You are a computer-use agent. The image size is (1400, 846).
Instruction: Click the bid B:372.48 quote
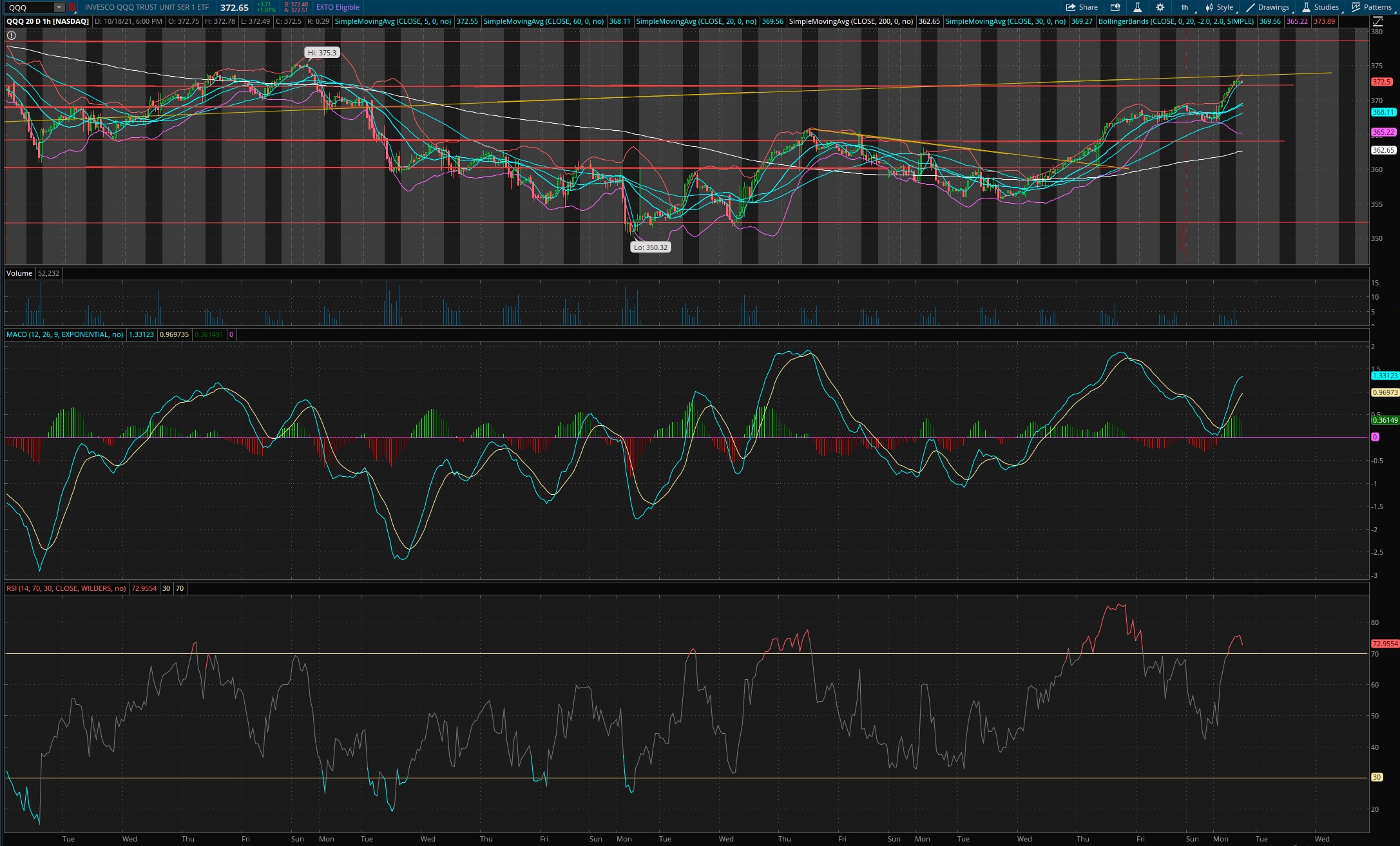click(296, 5)
